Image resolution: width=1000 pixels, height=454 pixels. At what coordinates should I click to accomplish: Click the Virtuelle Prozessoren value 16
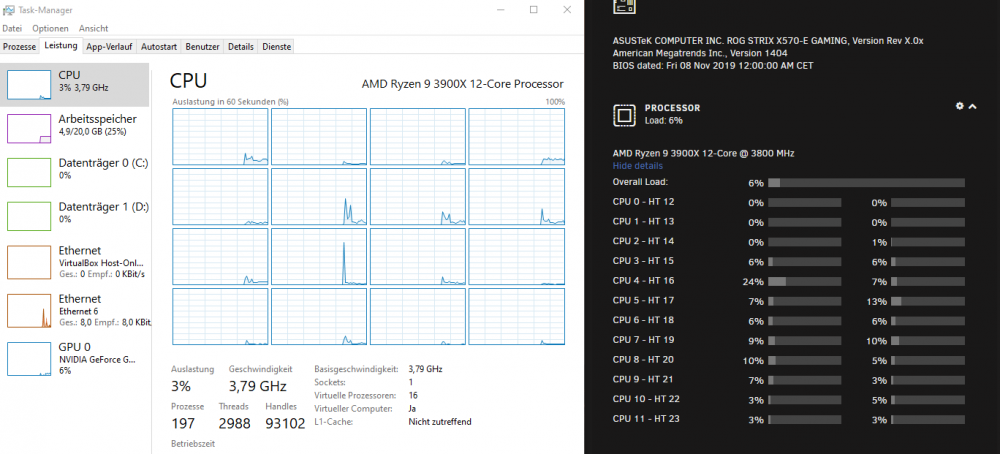pyautogui.click(x=413, y=395)
